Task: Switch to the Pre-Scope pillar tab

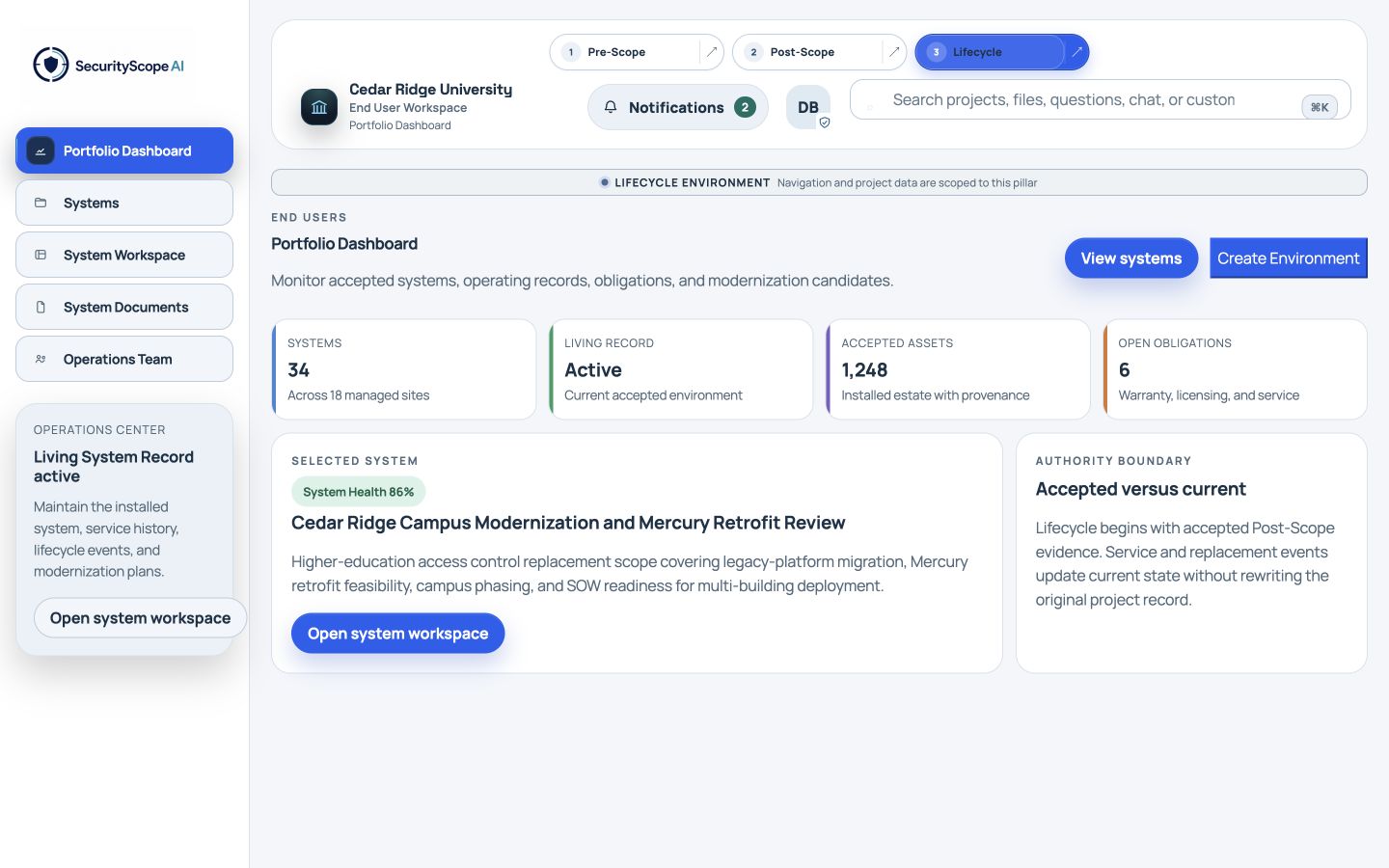Action: [625, 52]
